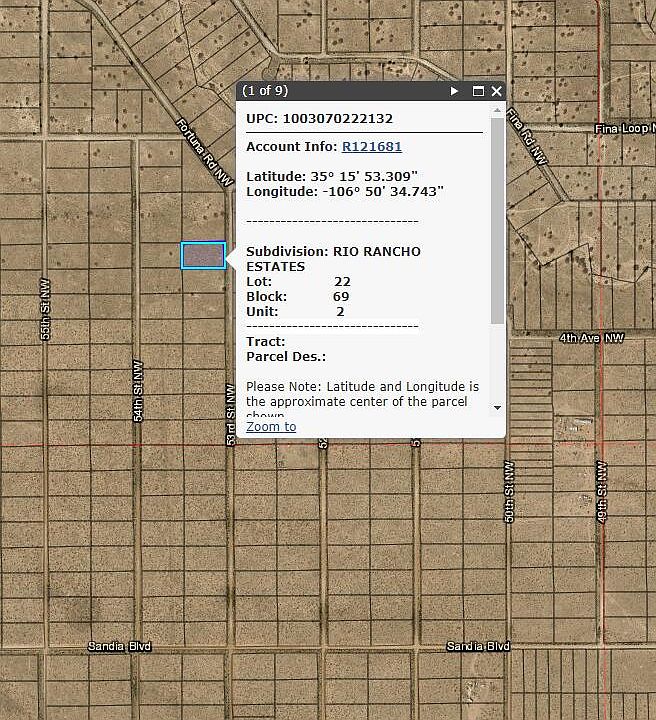Image resolution: width=656 pixels, height=720 pixels.
Task: Click popup scrollbar up arrow
Action: click(497, 111)
